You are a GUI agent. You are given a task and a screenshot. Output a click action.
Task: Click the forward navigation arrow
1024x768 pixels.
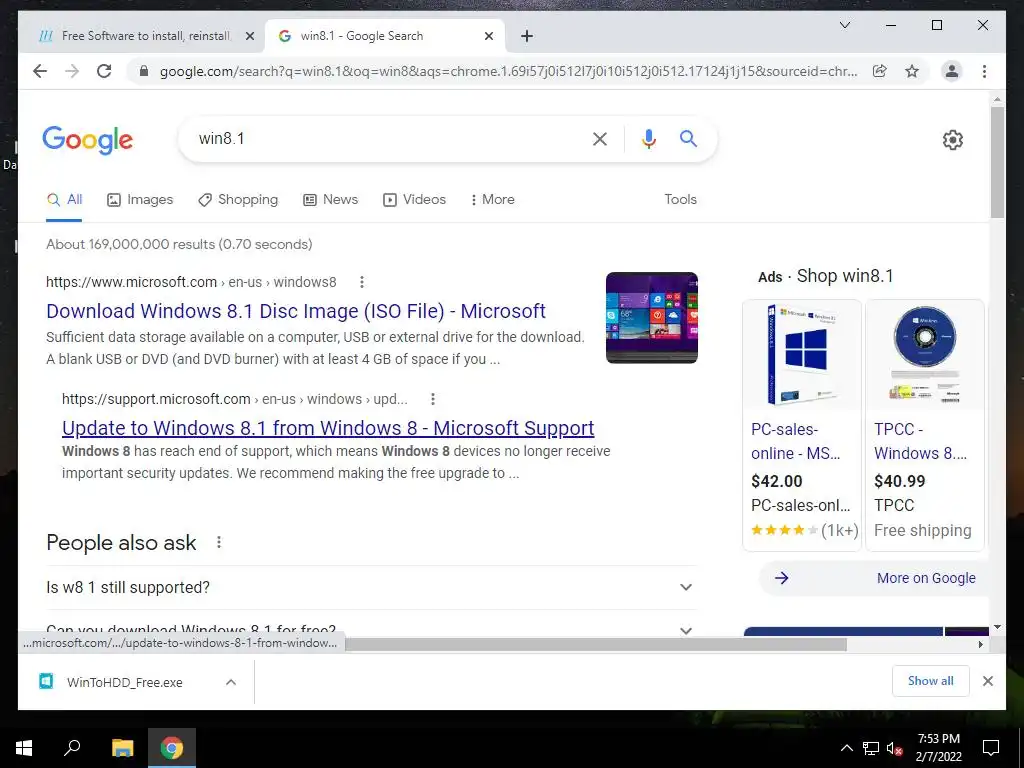pyautogui.click(x=72, y=71)
